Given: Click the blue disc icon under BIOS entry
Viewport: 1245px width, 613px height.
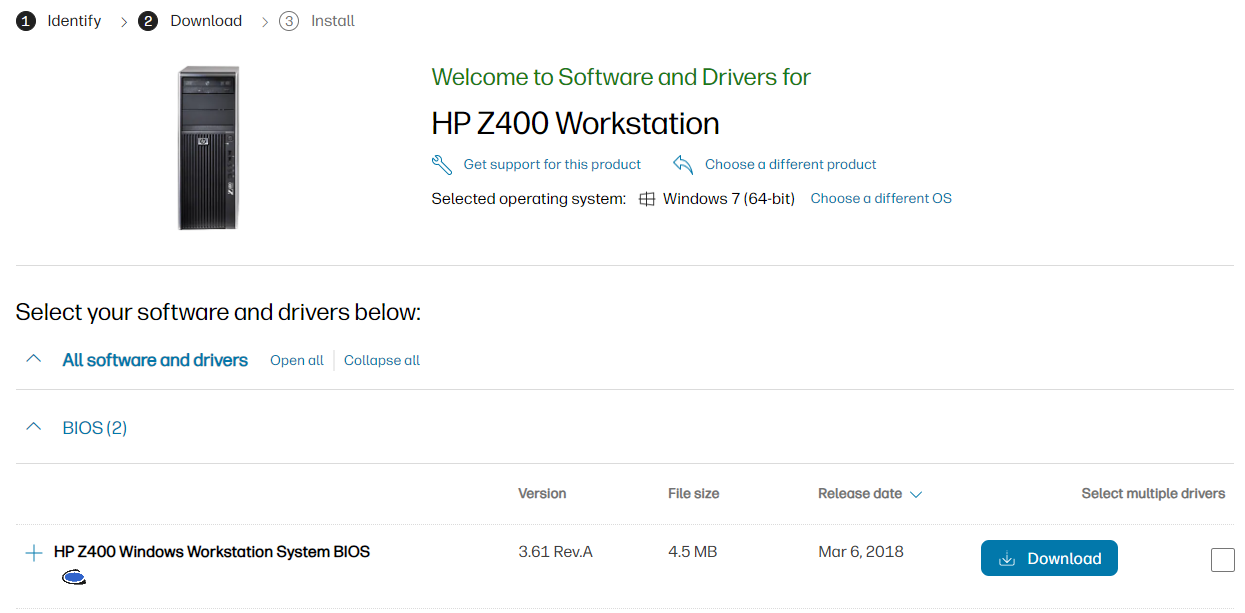Looking at the screenshot, I should [73, 577].
